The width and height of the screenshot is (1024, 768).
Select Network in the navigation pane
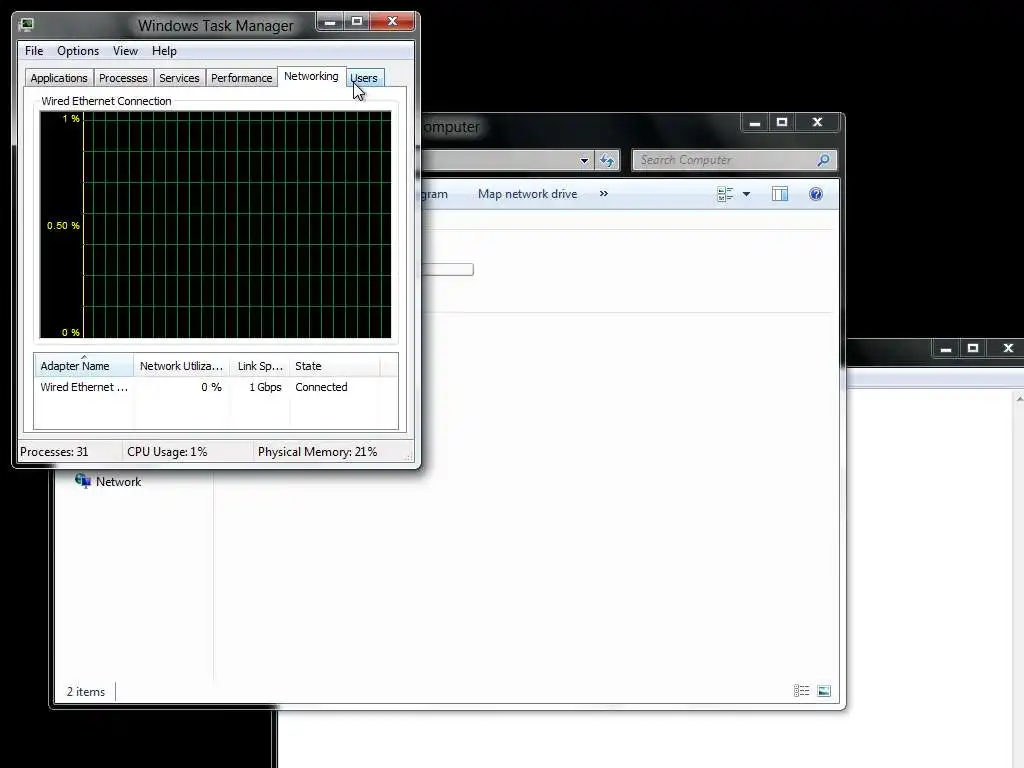[118, 482]
